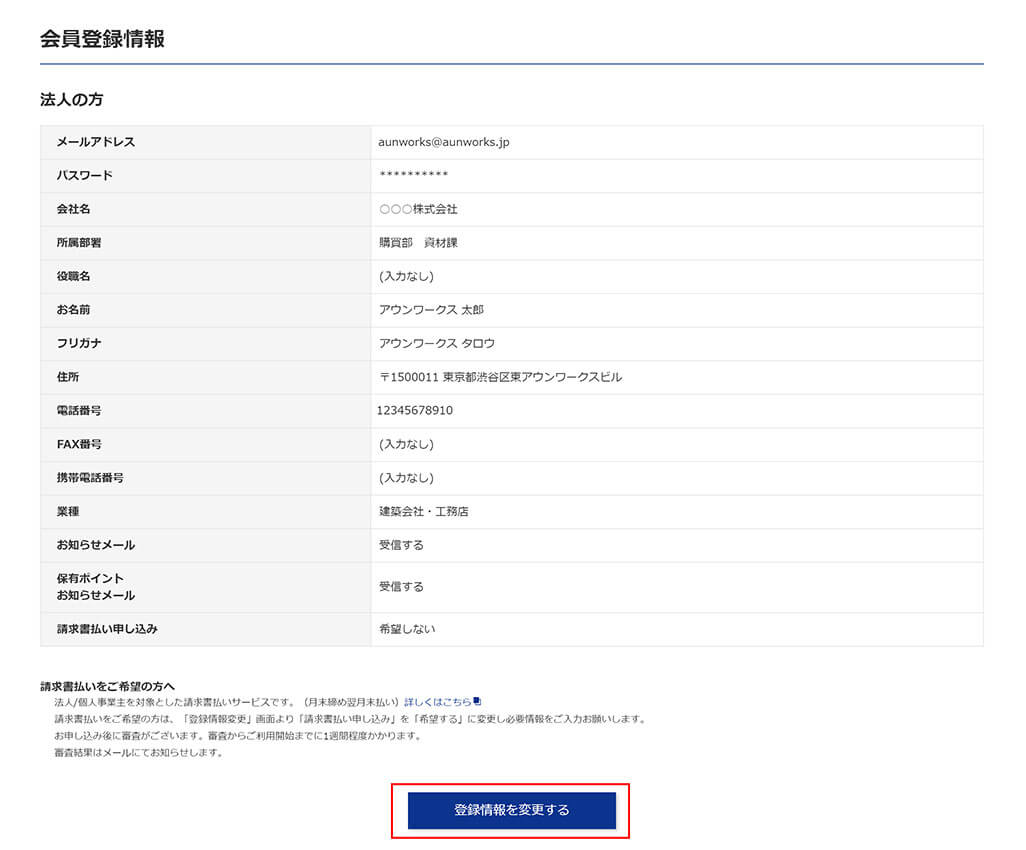Click the 会社名 row label
Viewport: 1026px width, 850px height.
tap(73, 209)
